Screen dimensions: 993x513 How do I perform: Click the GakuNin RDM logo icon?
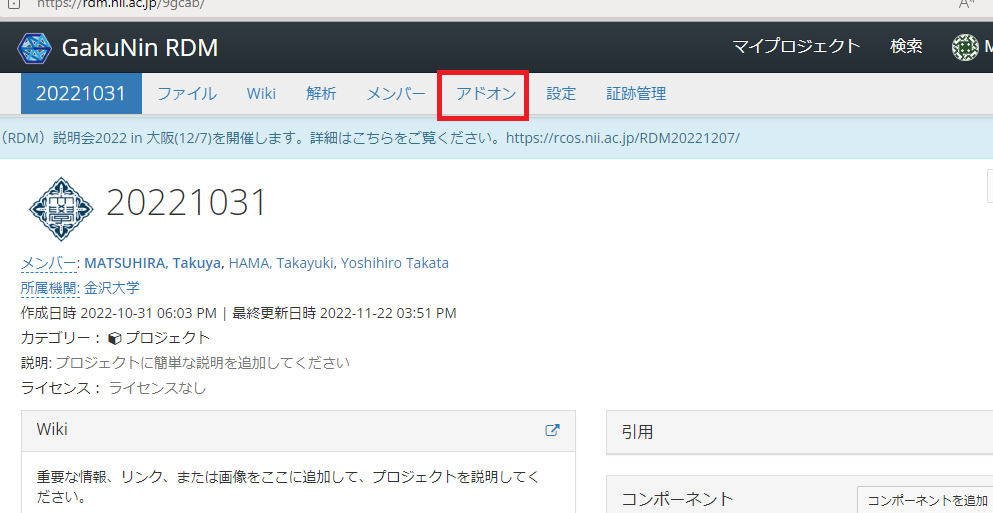coord(35,48)
